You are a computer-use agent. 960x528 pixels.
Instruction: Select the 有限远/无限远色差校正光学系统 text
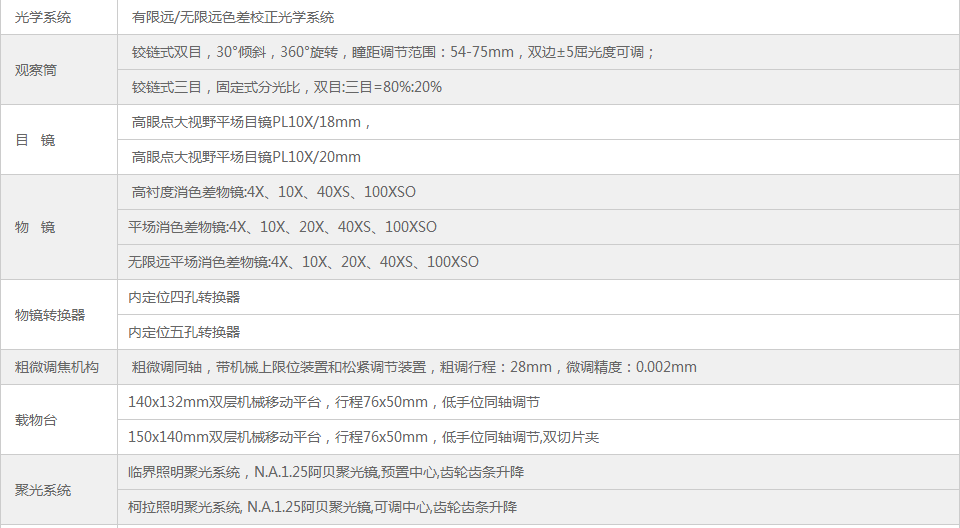(233, 17)
